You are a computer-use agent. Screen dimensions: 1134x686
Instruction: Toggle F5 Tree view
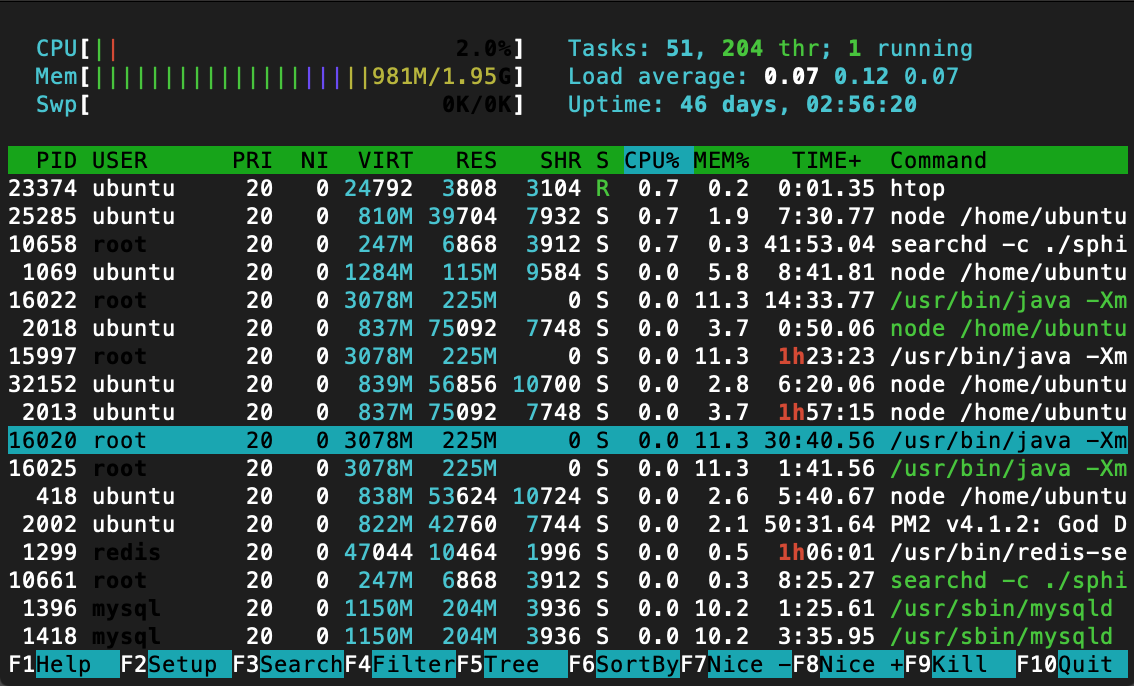pos(512,664)
